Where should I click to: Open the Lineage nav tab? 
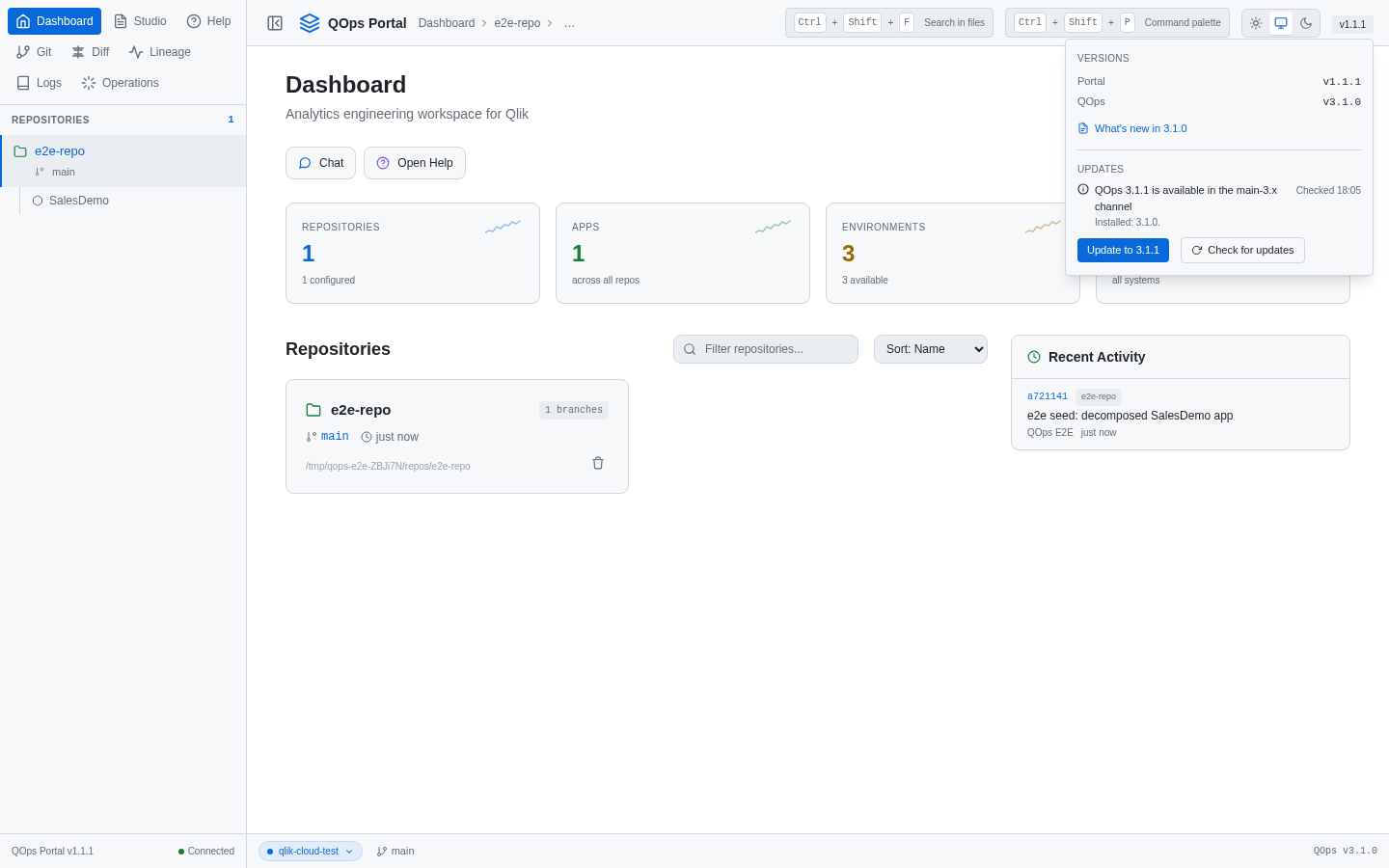160,52
